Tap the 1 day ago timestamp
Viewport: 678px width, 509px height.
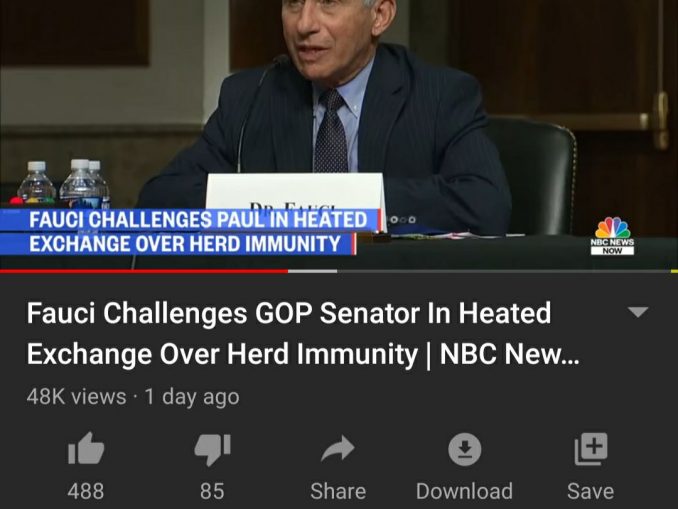(192, 397)
